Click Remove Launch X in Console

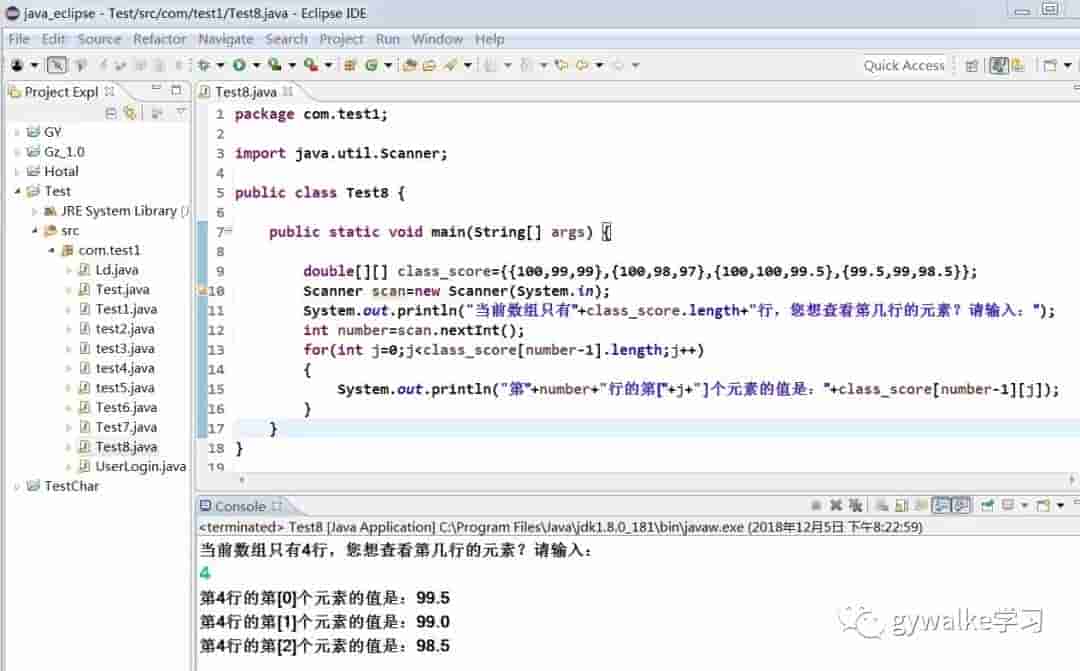(836, 506)
